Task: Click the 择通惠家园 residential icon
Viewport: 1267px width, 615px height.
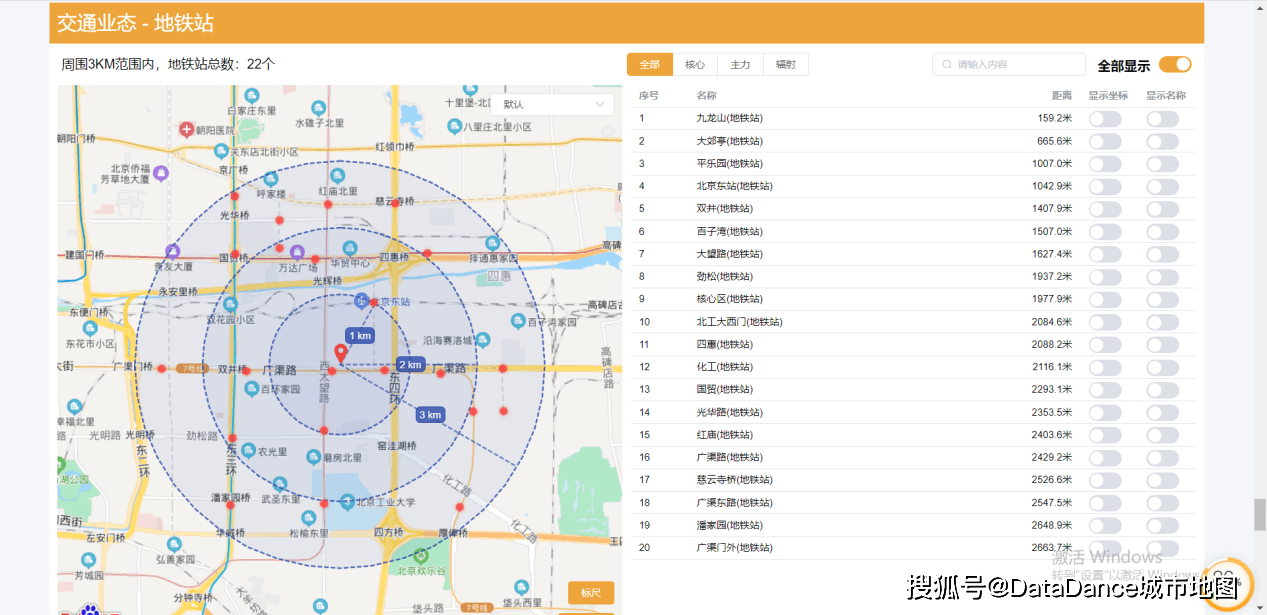Action: click(491, 243)
